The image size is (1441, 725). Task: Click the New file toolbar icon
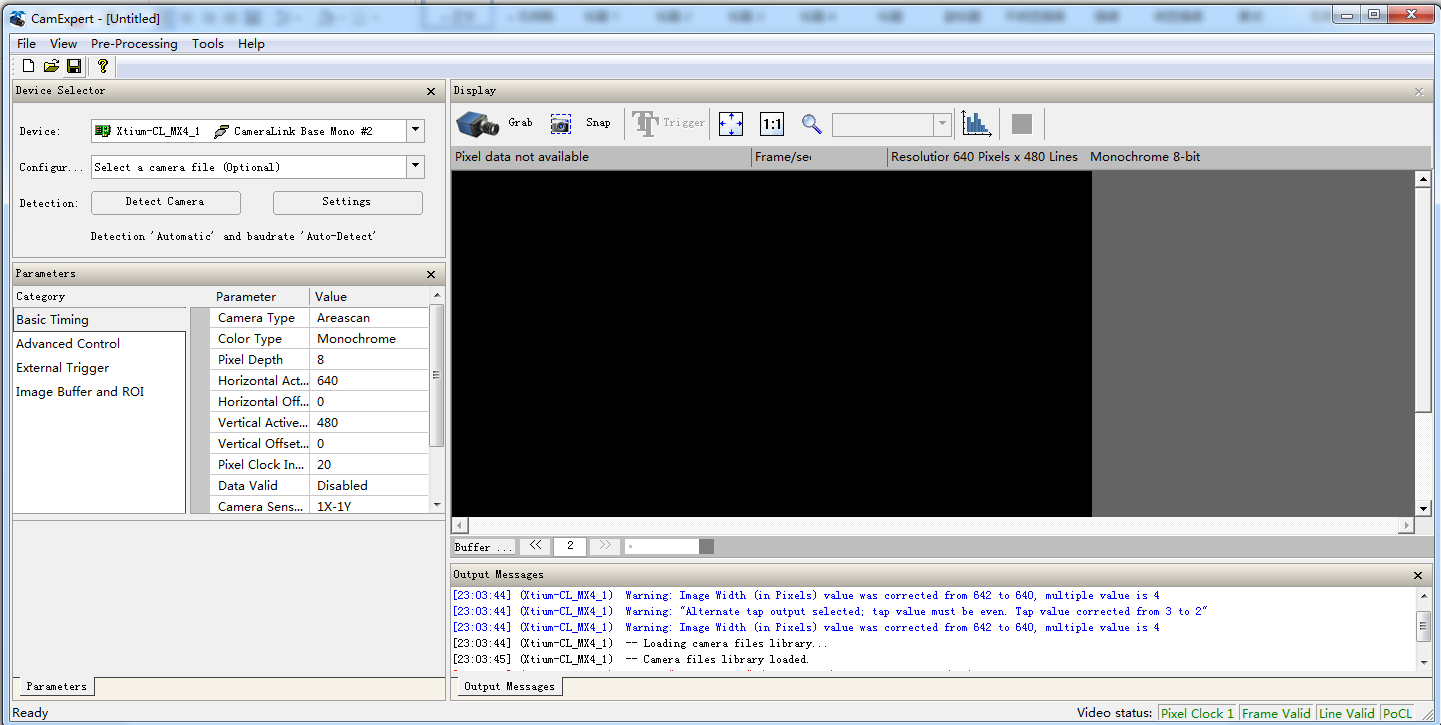28,66
